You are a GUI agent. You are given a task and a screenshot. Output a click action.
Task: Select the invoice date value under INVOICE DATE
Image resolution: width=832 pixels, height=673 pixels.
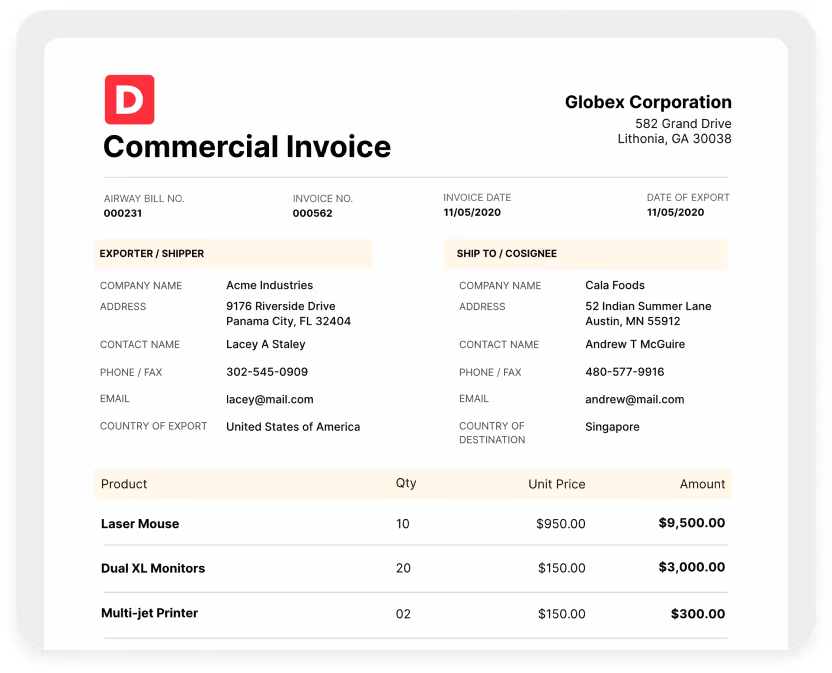pyautogui.click(x=472, y=212)
